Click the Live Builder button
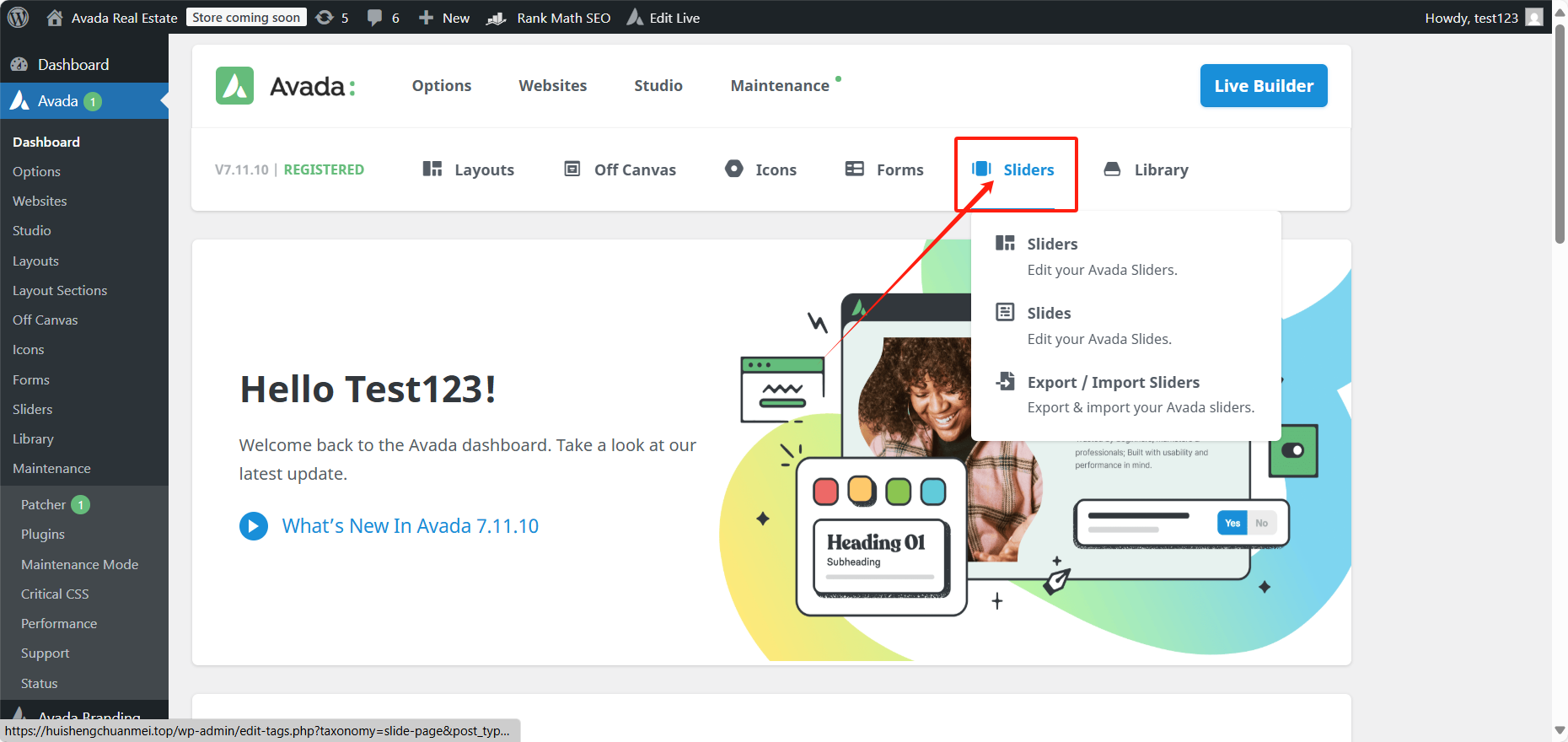 1263,86
